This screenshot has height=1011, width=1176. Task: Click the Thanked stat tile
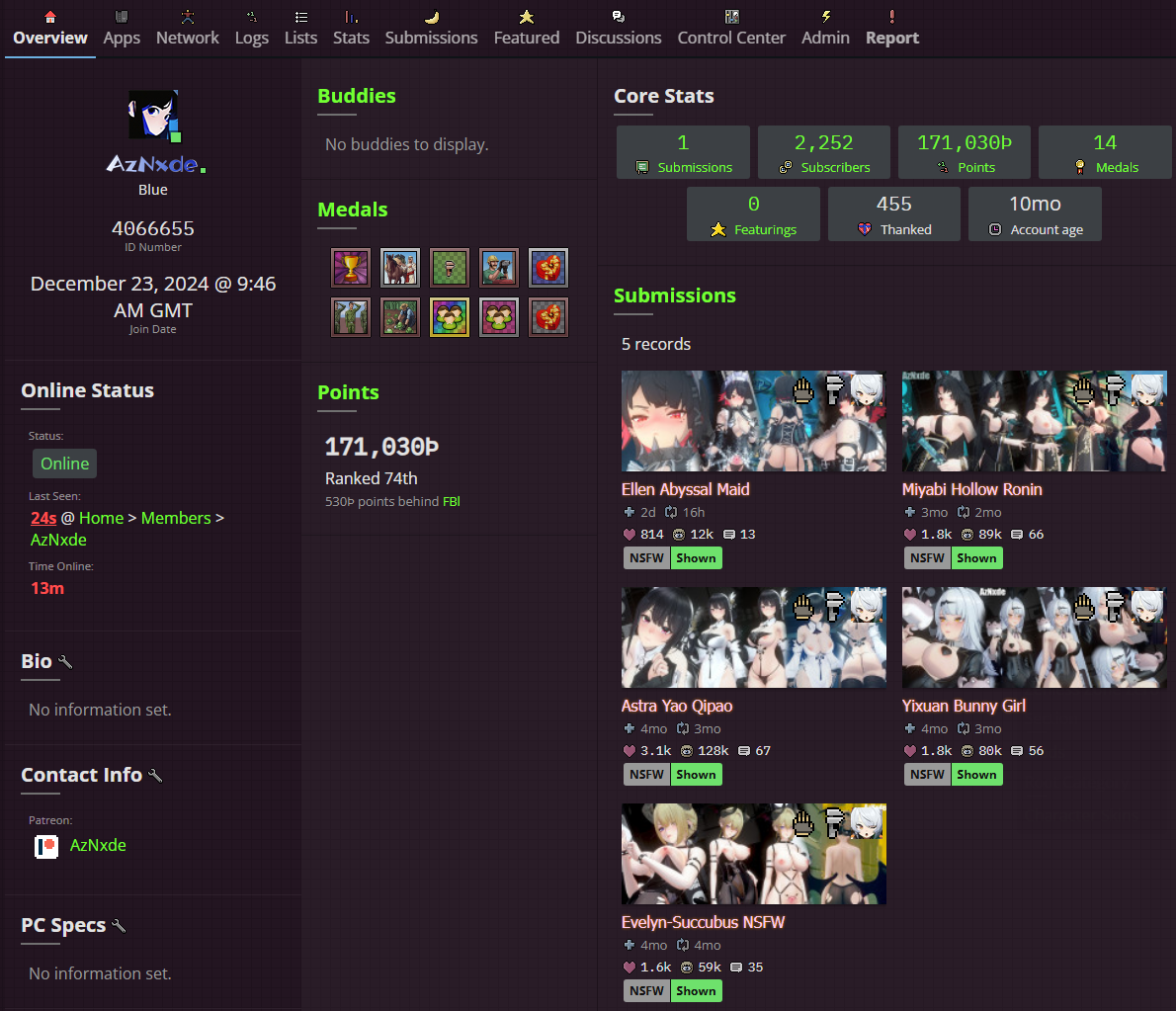894,214
